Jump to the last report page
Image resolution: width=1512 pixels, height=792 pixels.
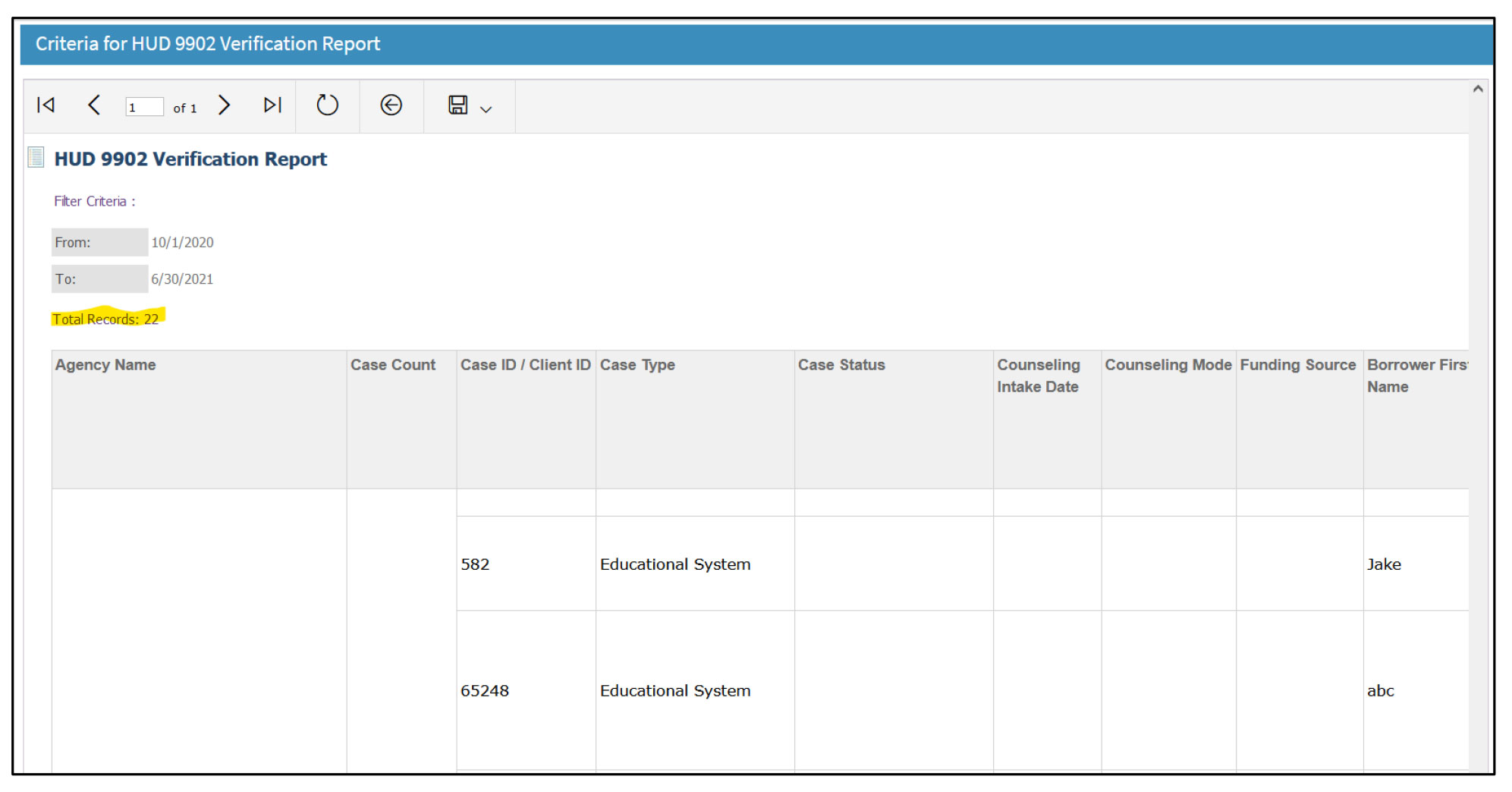(272, 105)
